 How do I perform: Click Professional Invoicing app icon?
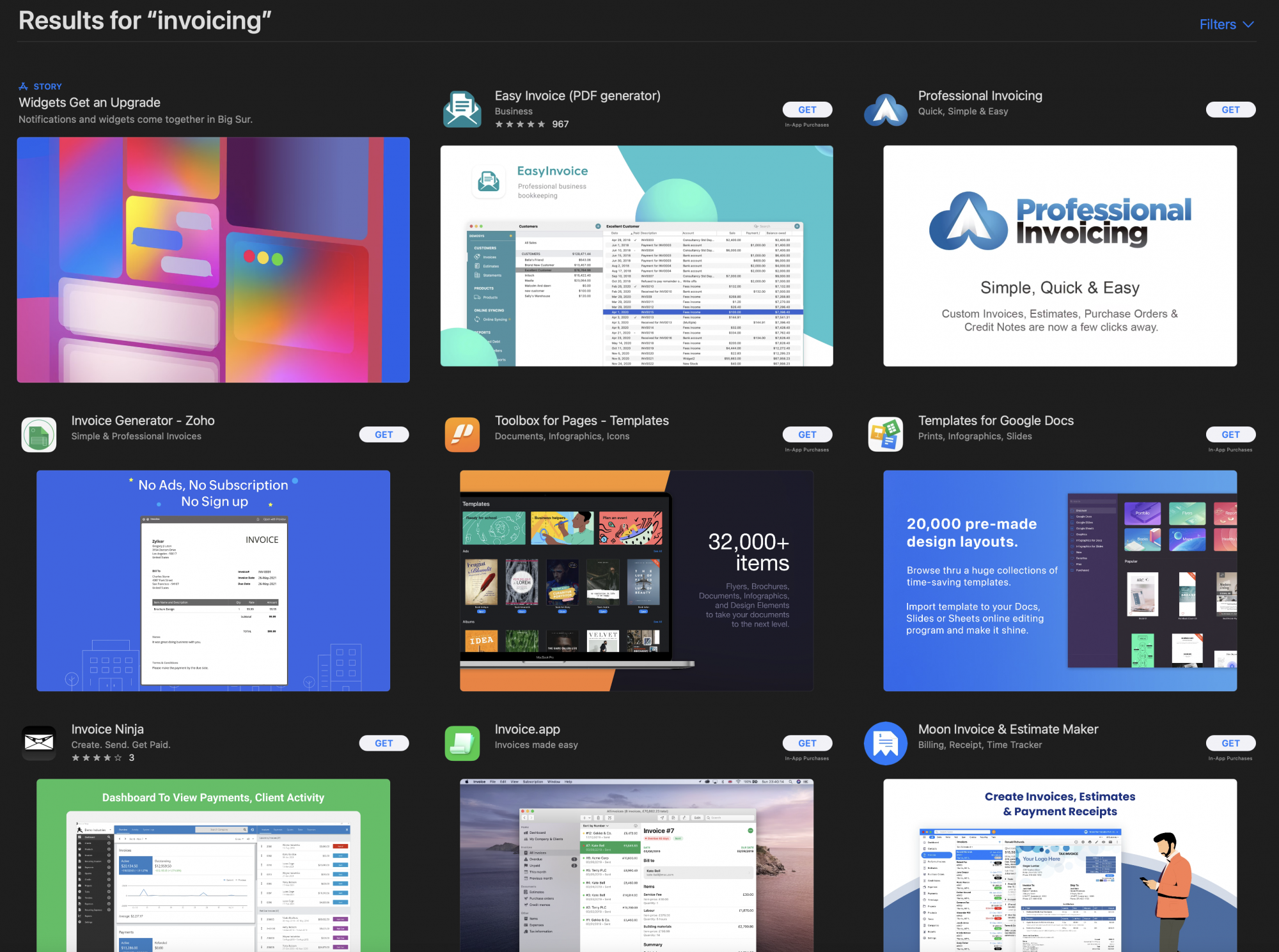coord(886,109)
